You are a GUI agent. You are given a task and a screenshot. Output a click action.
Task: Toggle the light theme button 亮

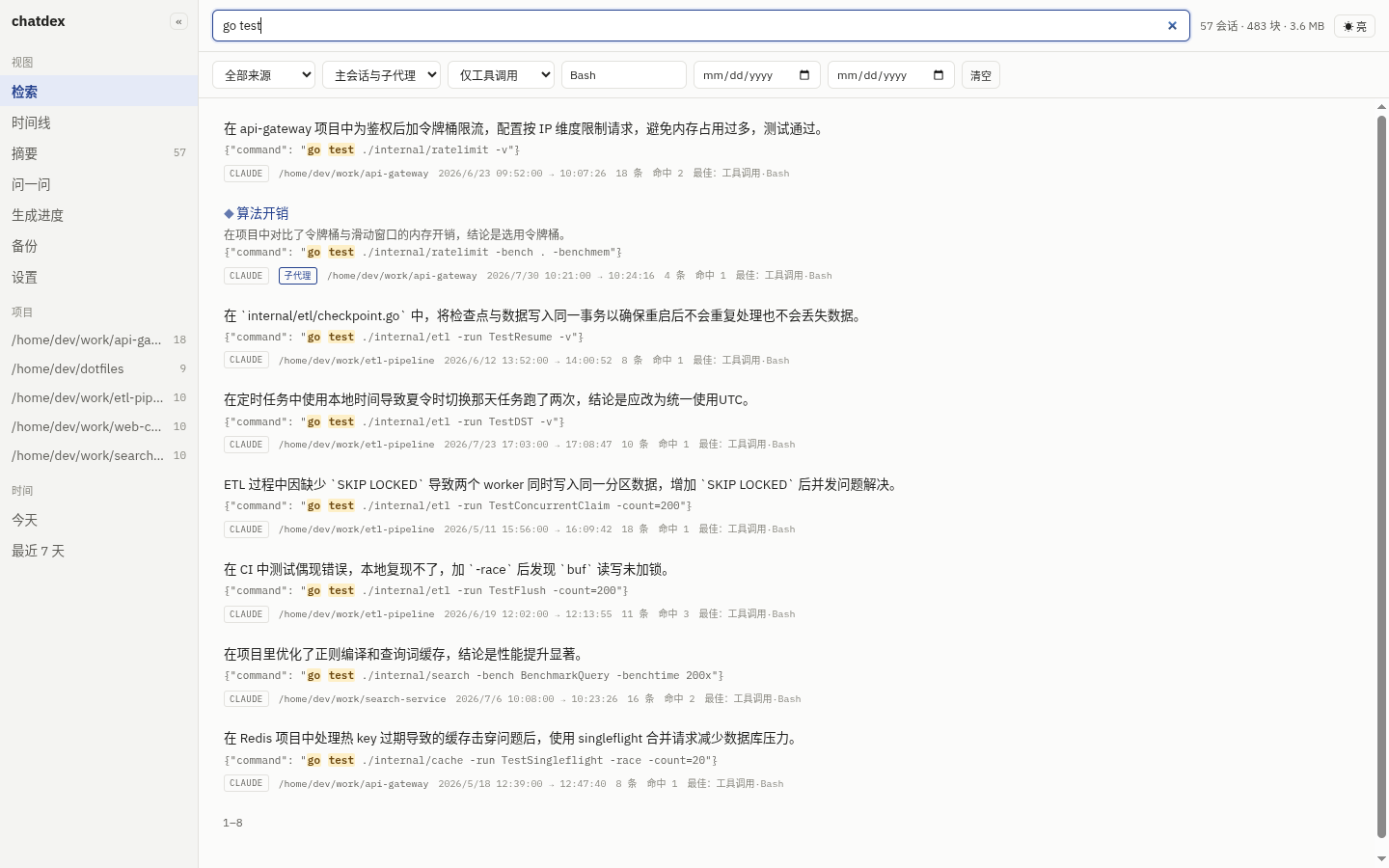[x=1355, y=26]
